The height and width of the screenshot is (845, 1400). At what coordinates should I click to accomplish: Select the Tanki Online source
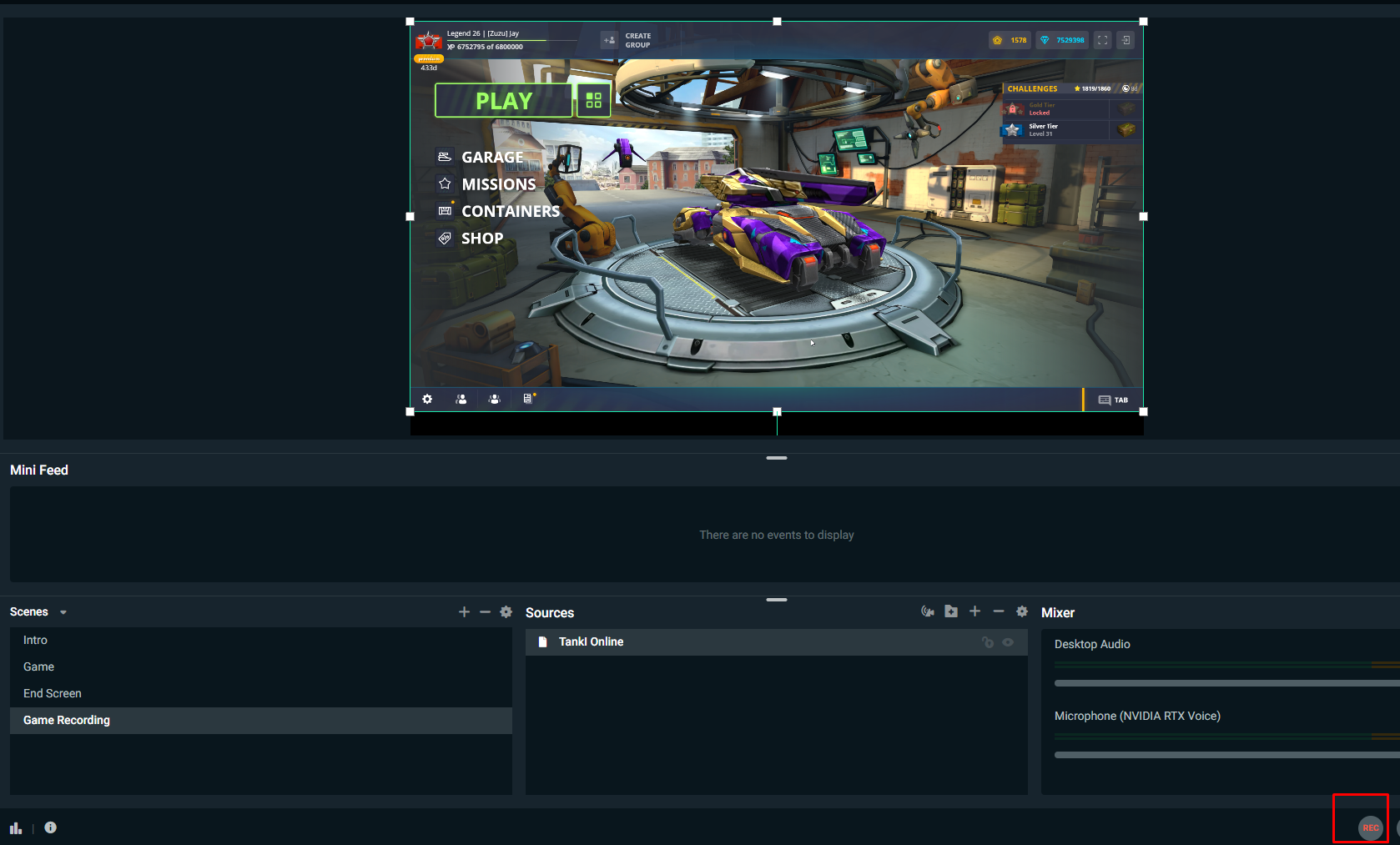click(x=777, y=642)
